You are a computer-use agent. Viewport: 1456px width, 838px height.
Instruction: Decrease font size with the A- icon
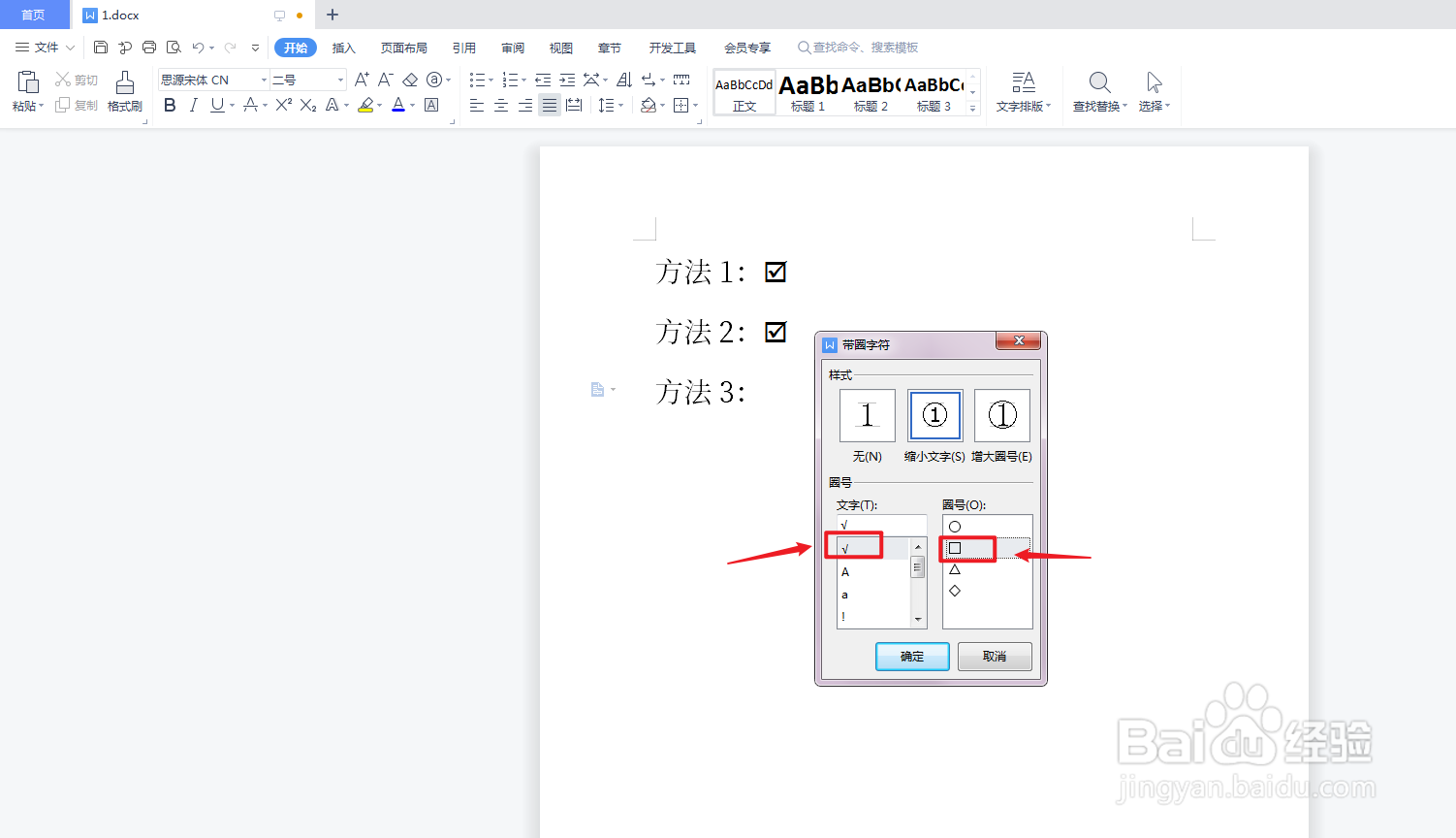[x=386, y=80]
